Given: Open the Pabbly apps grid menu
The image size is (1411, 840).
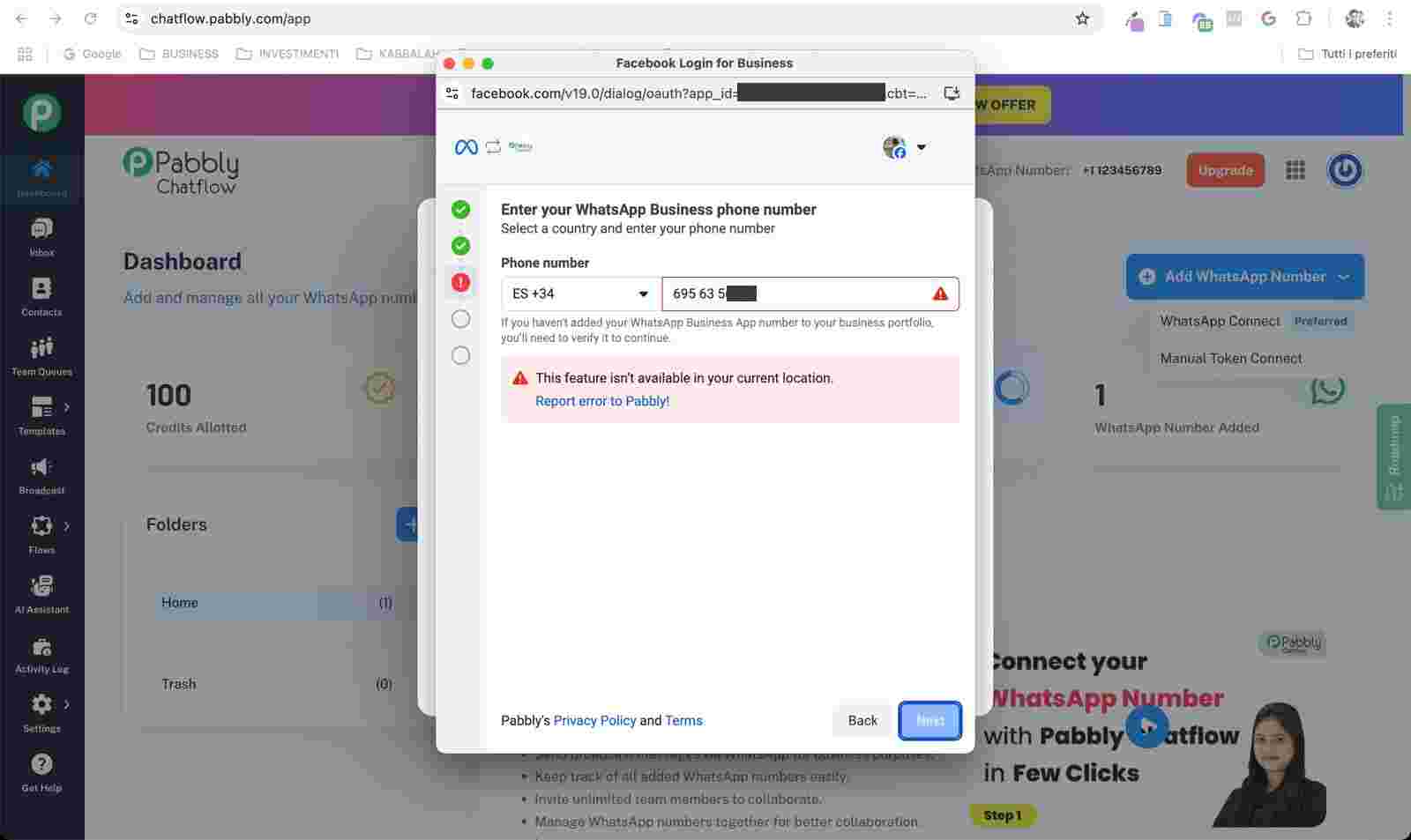Looking at the screenshot, I should (x=1295, y=170).
